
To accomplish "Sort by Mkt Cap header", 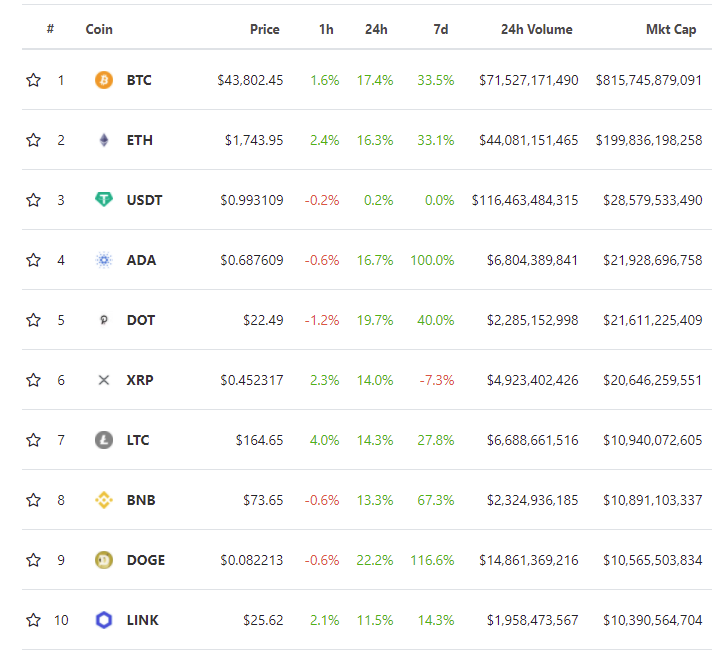I will 671,30.
